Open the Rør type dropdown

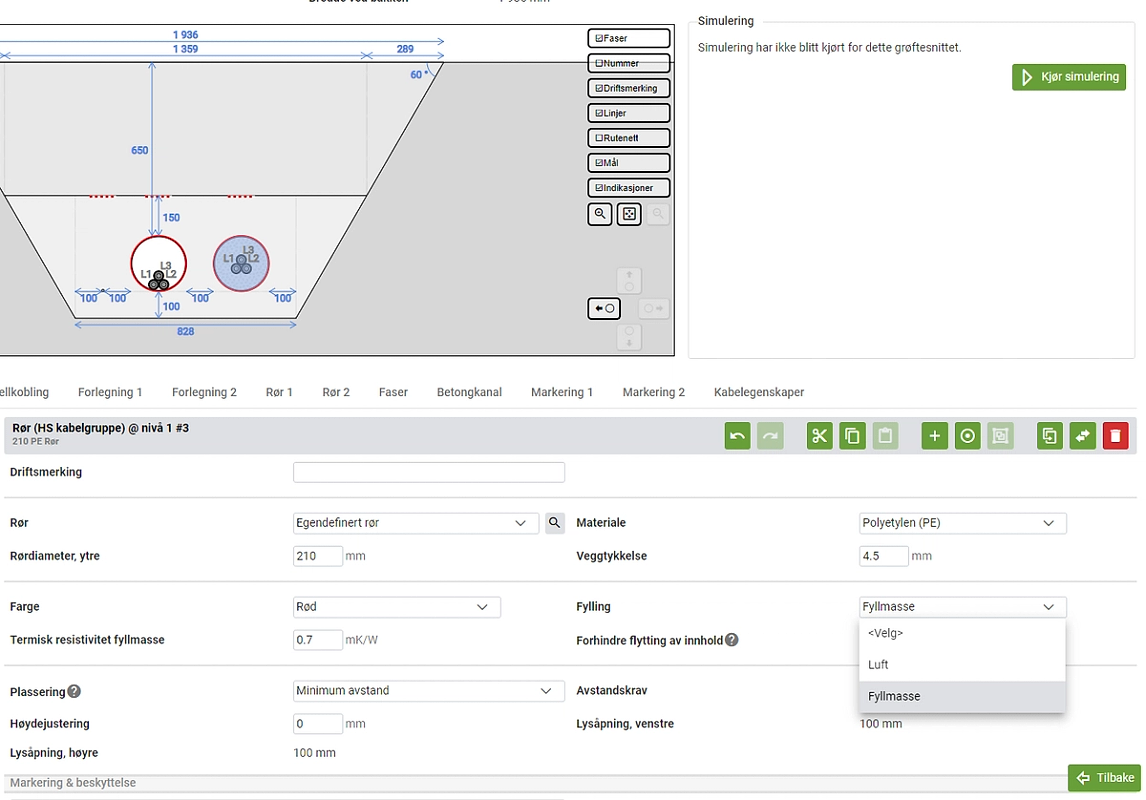pyautogui.click(x=416, y=522)
